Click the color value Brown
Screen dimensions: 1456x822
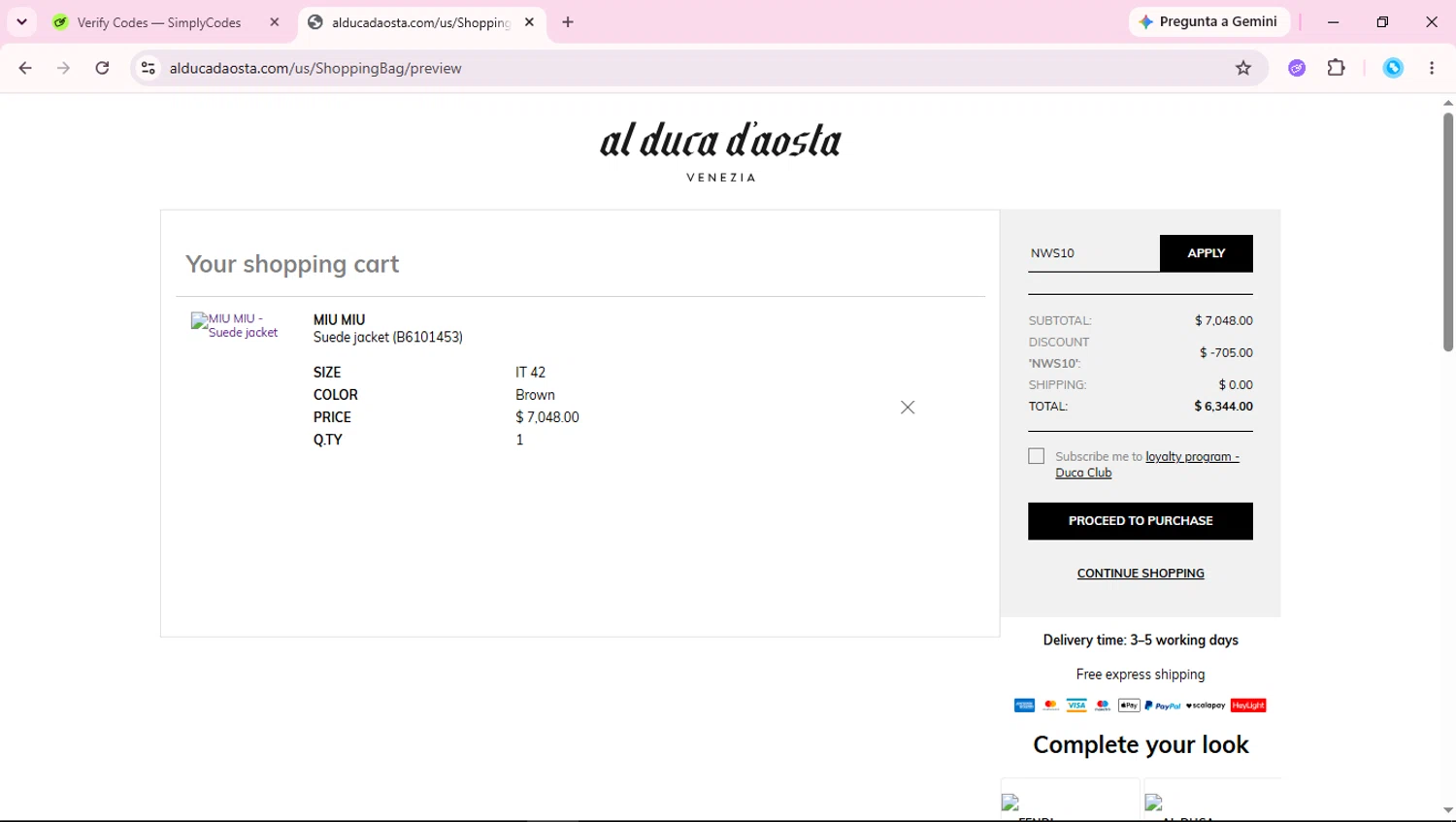point(536,395)
